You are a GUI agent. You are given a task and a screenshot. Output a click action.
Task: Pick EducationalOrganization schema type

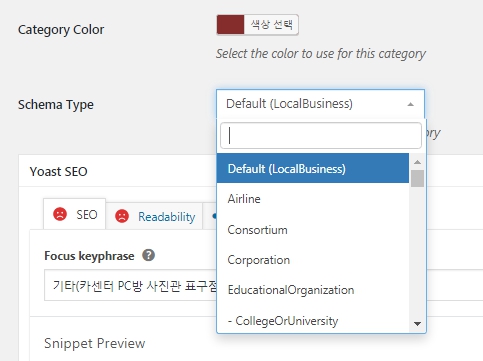(313, 290)
